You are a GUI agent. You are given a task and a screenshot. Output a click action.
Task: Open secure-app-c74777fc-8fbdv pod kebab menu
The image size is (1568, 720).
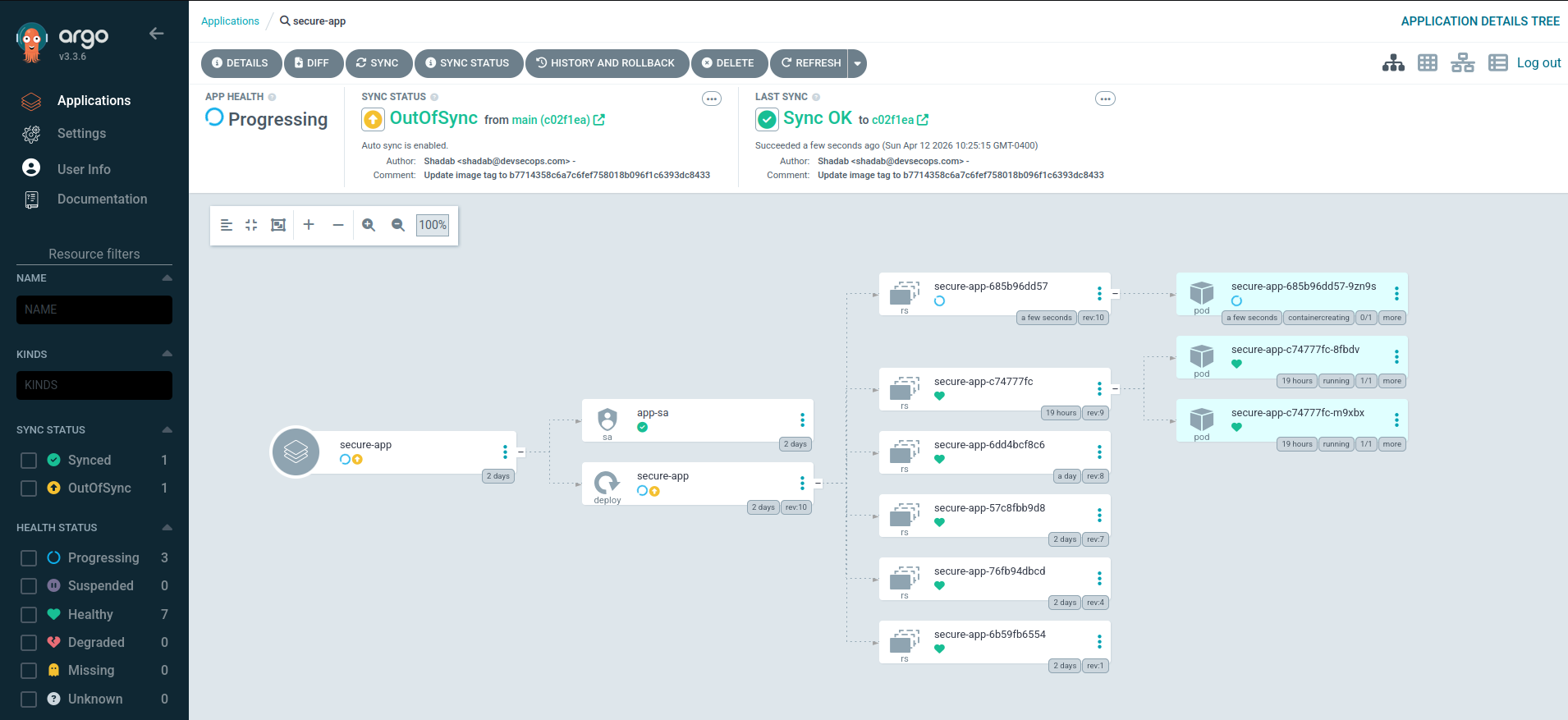pos(1396,357)
